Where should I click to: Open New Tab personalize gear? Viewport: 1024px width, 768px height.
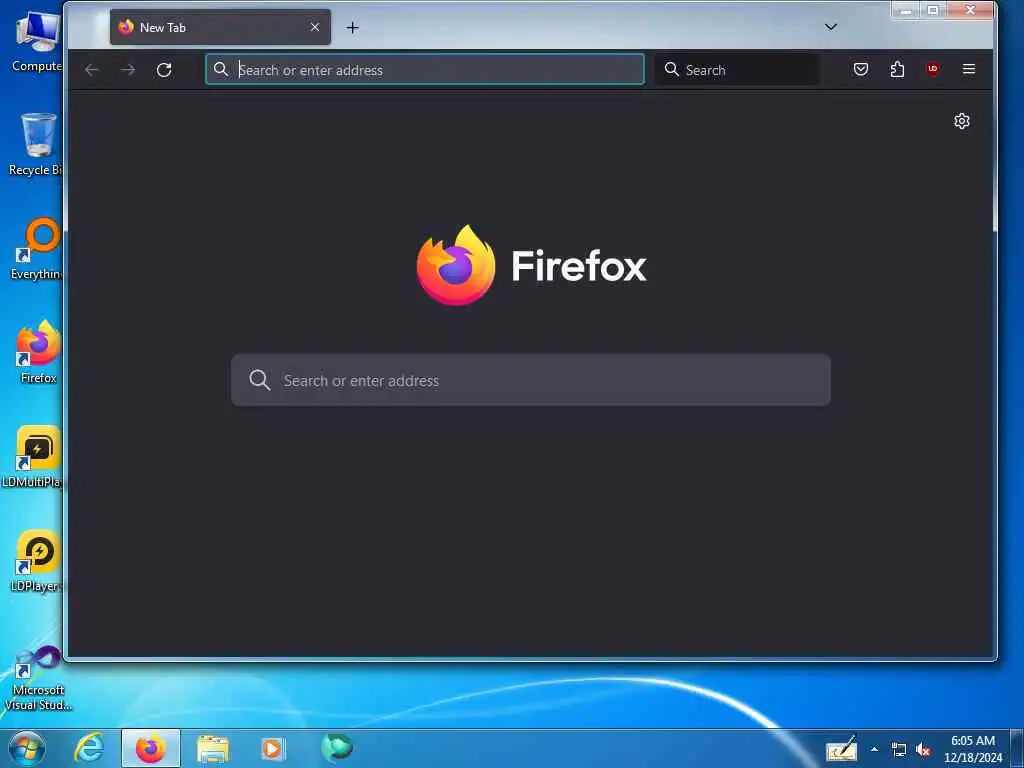961,121
